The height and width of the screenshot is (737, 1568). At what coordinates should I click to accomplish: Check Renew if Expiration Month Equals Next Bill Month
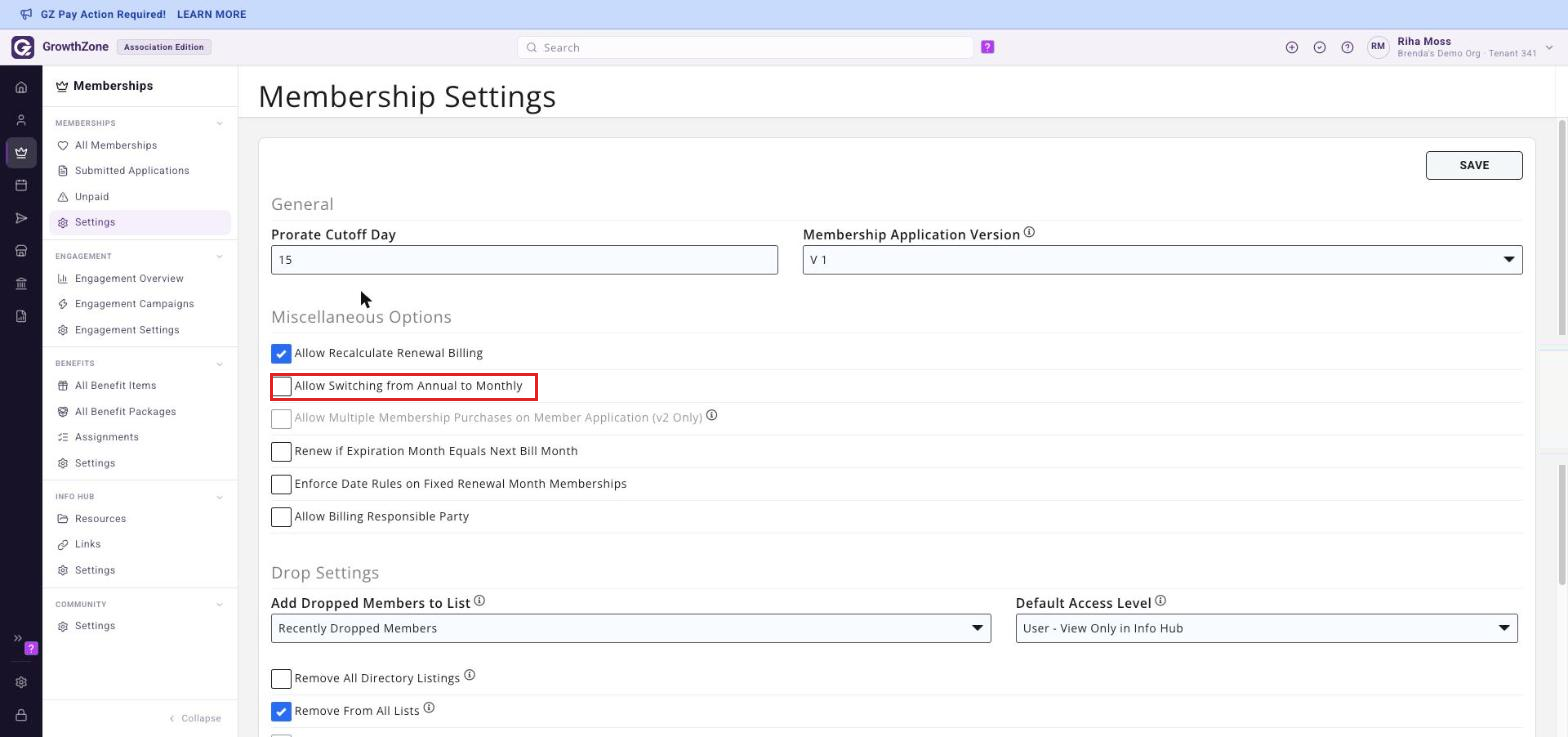[281, 452]
